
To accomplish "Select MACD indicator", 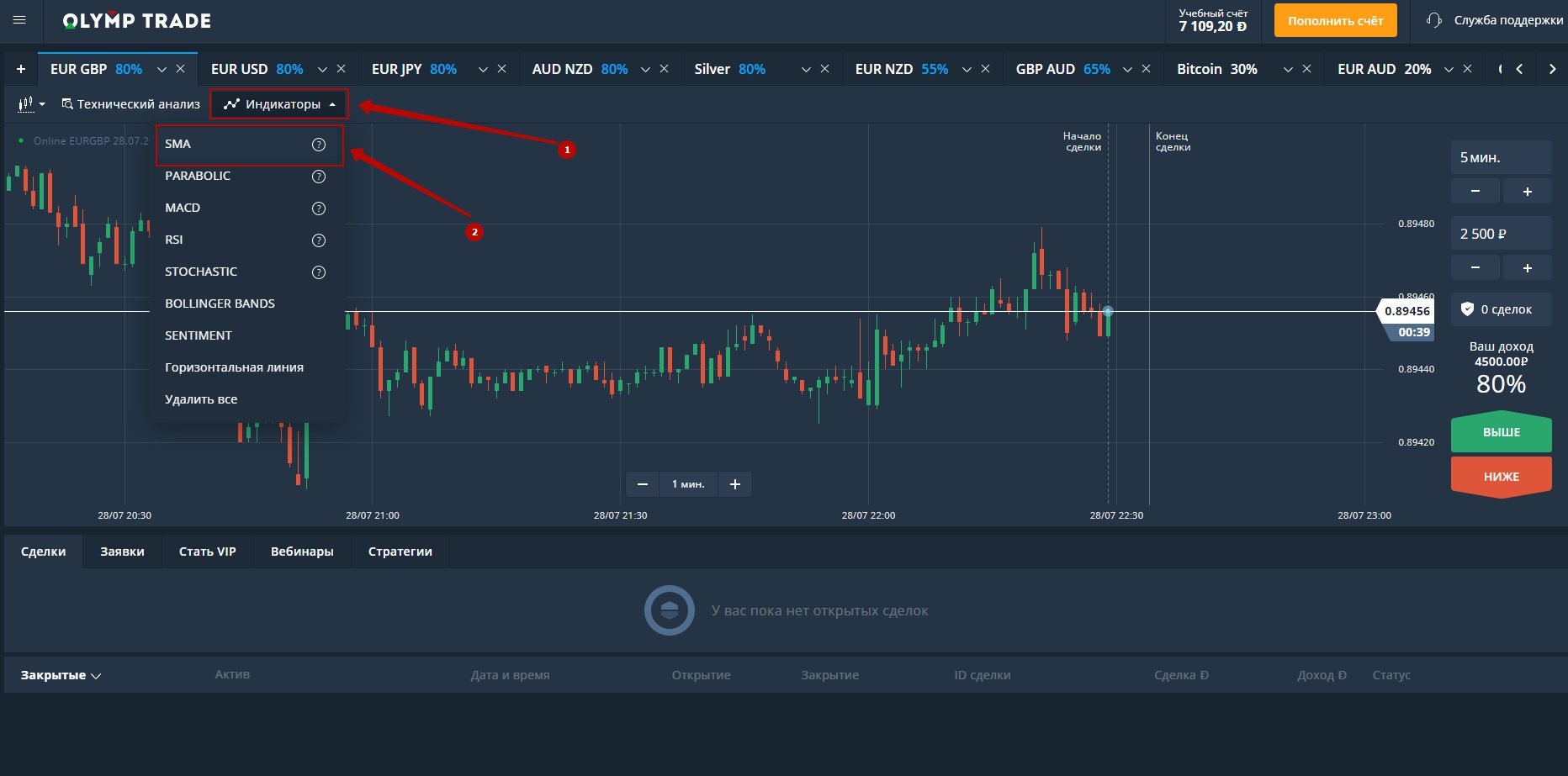I will point(247,208).
